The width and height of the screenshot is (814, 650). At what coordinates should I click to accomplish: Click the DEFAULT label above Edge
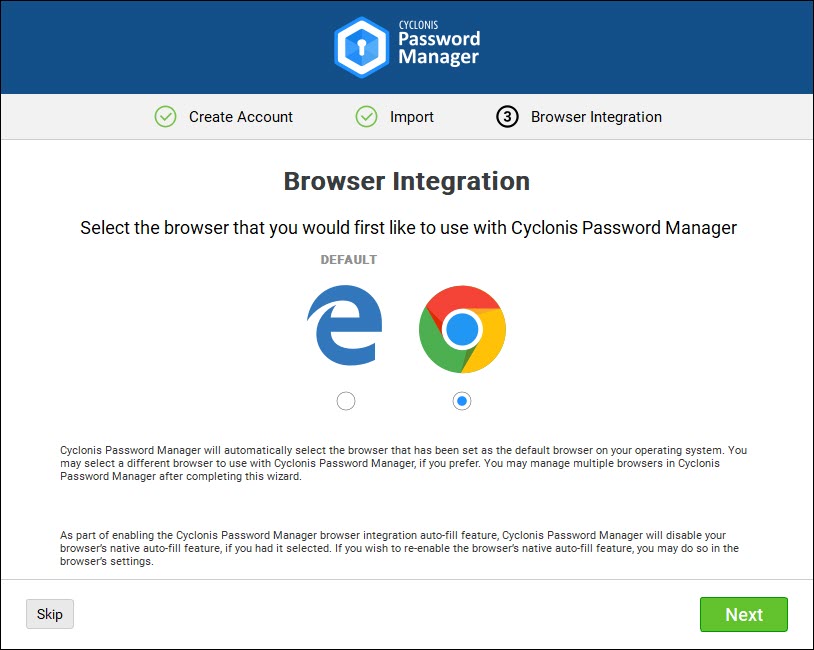pos(349,260)
